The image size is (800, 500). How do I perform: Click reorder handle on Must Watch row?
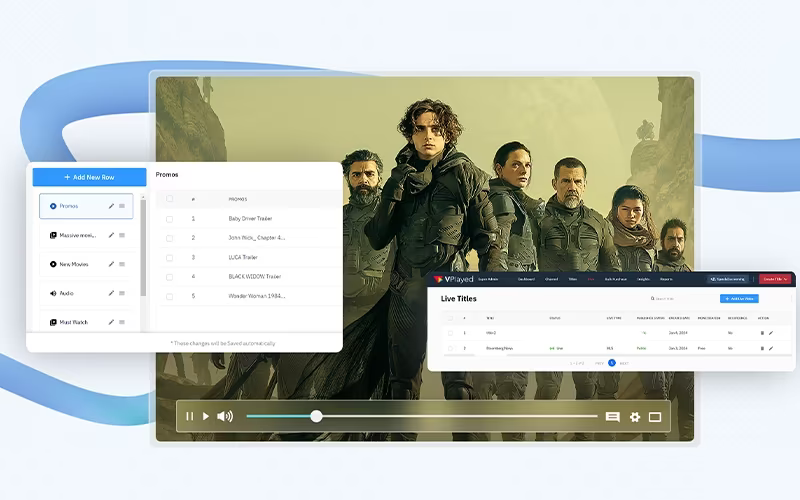tap(122, 322)
